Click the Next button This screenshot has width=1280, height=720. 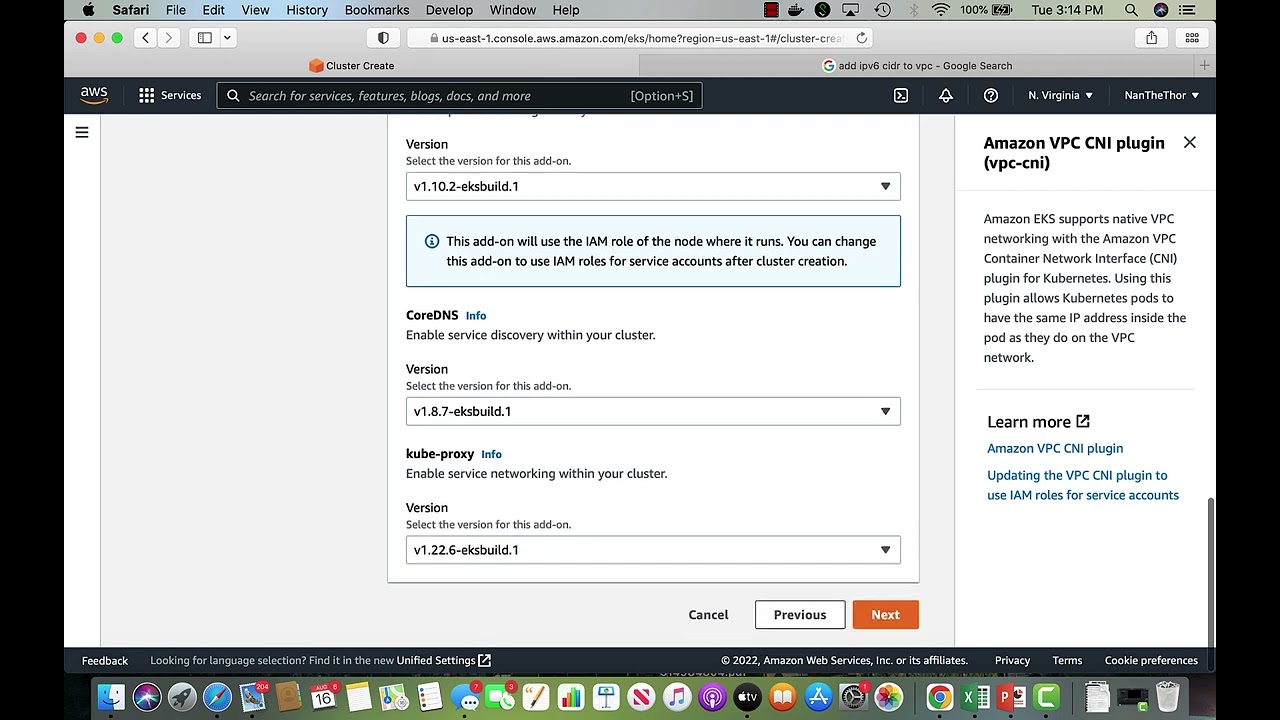(x=885, y=615)
